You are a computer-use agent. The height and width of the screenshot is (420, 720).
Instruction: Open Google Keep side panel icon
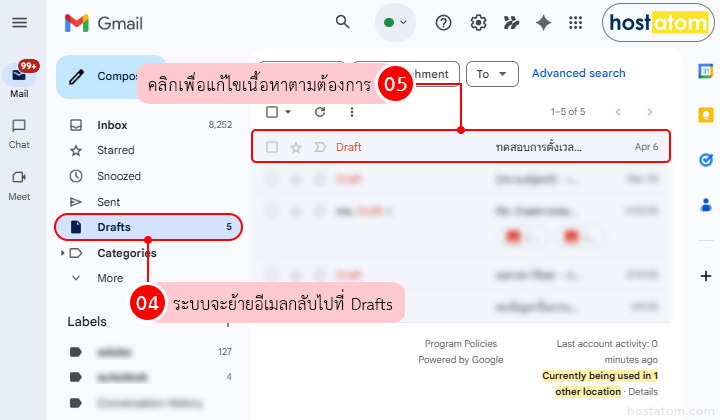click(705, 115)
